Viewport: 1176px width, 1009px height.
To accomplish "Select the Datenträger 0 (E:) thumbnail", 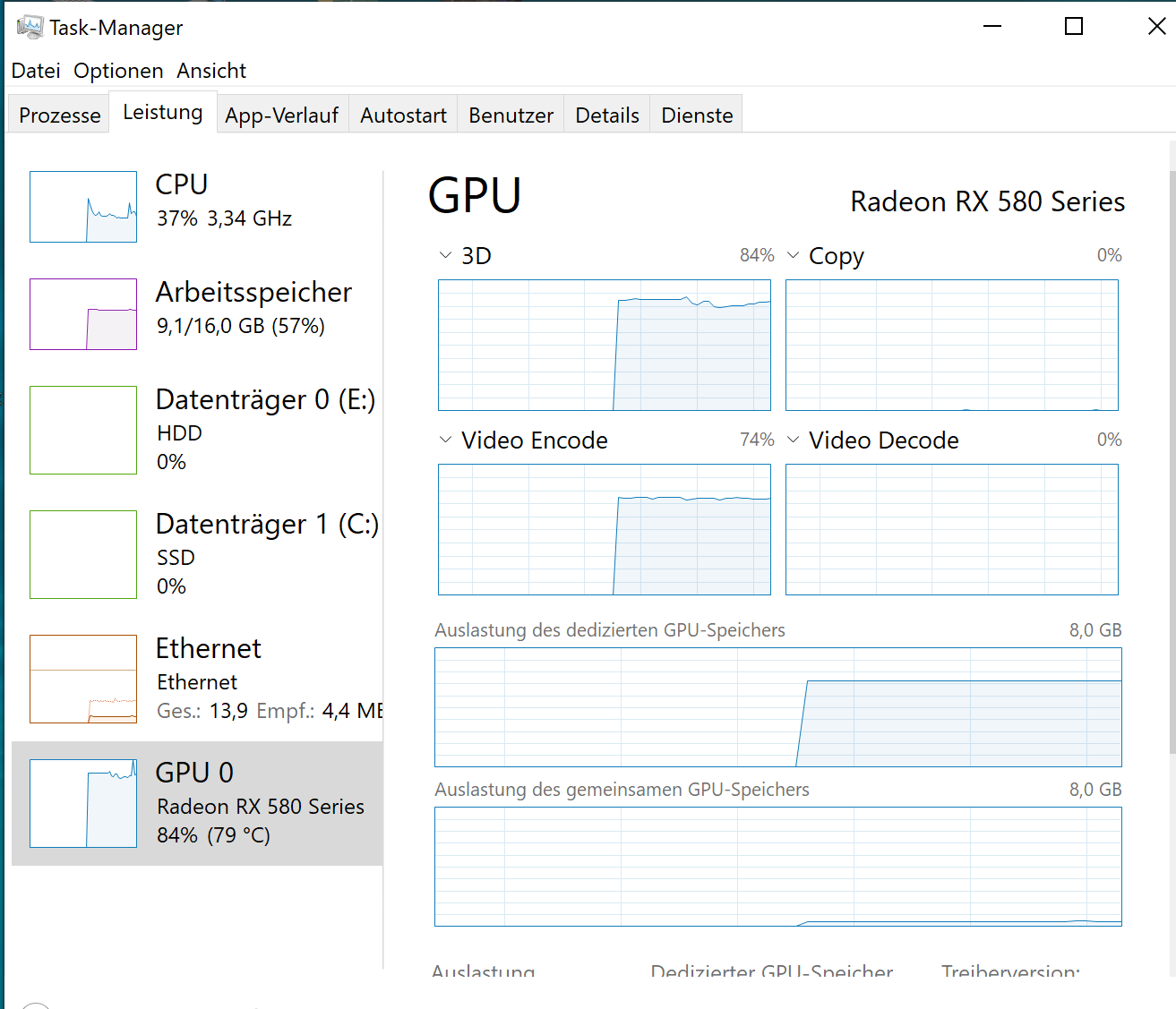I will [x=83, y=430].
